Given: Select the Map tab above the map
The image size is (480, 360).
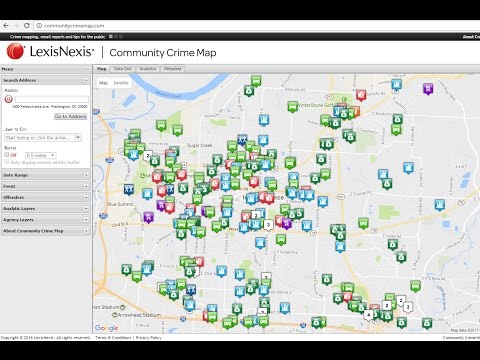Looking at the screenshot, I should coord(101,69).
